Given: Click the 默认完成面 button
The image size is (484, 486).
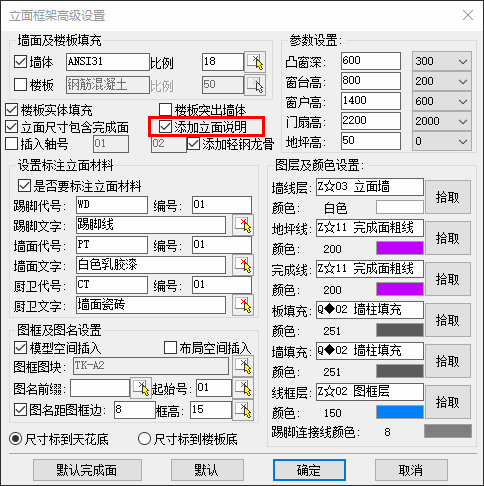Looking at the screenshot, I should pos(87,470).
